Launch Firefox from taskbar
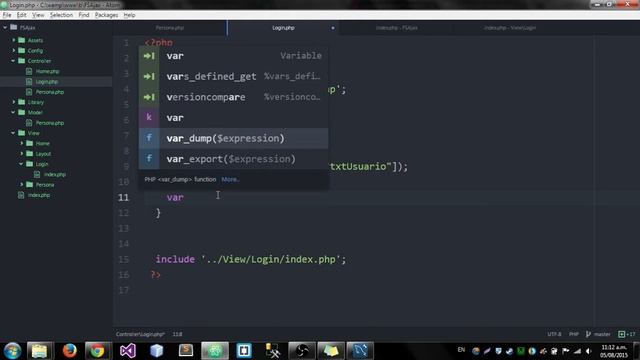This screenshot has height=360, width=640. pyautogui.click(x=69, y=351)
